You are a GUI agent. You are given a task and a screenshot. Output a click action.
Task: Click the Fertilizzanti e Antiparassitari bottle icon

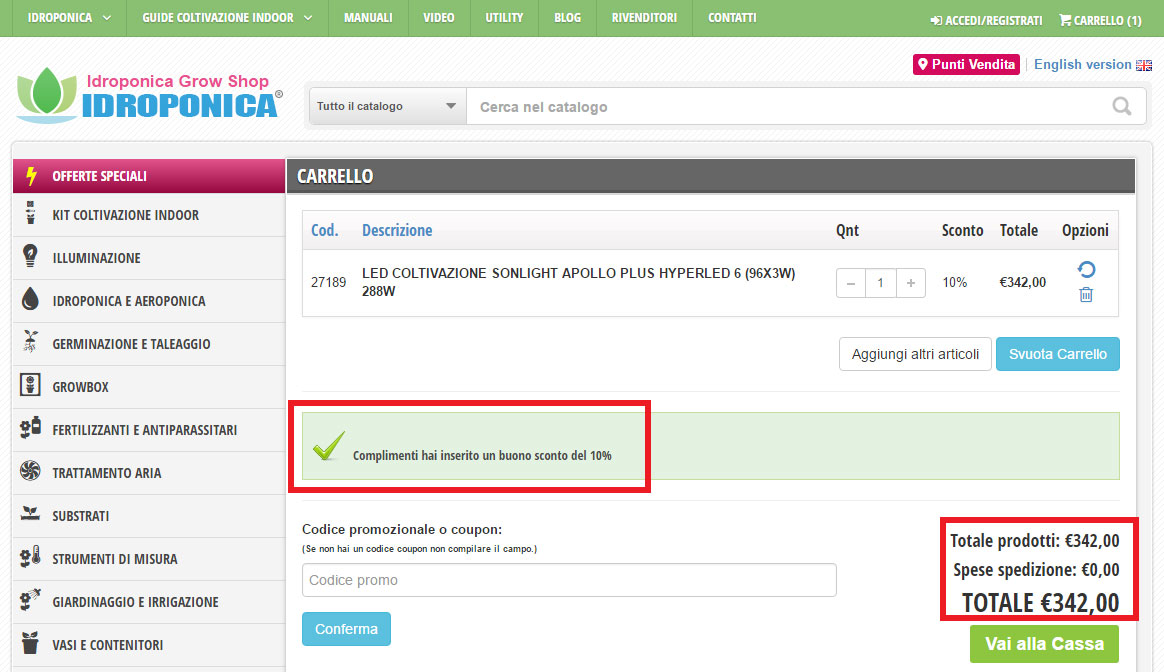tap(30, 428)
